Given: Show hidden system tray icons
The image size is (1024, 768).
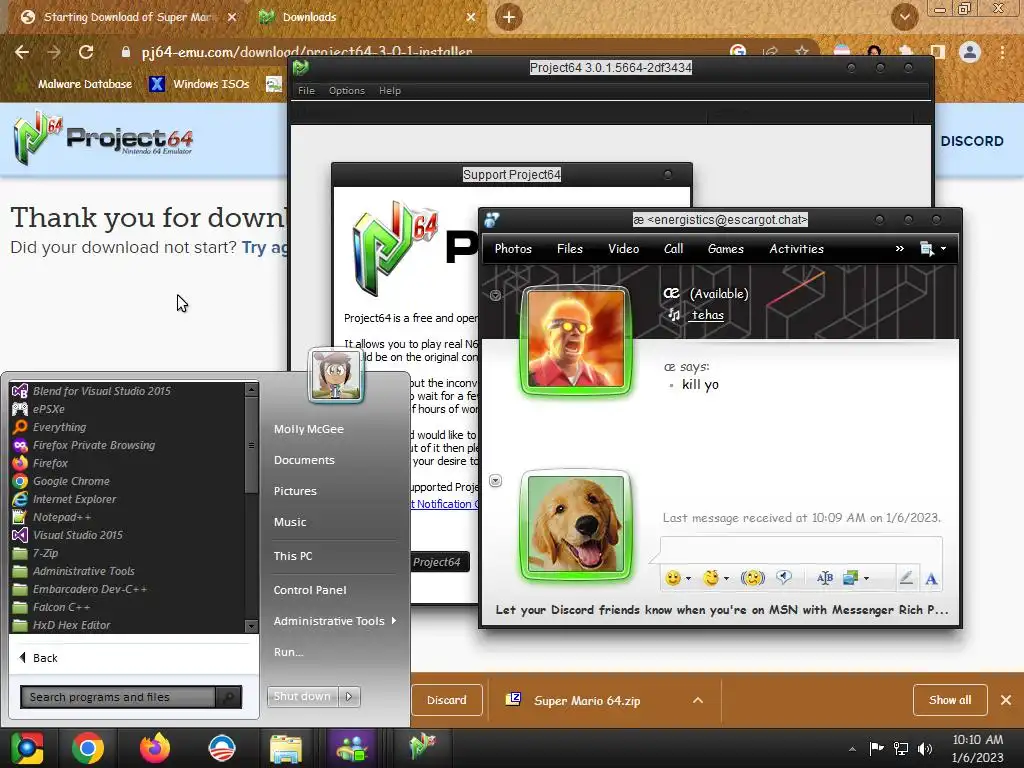Looking at the screenshot, I should pos(852,749).
